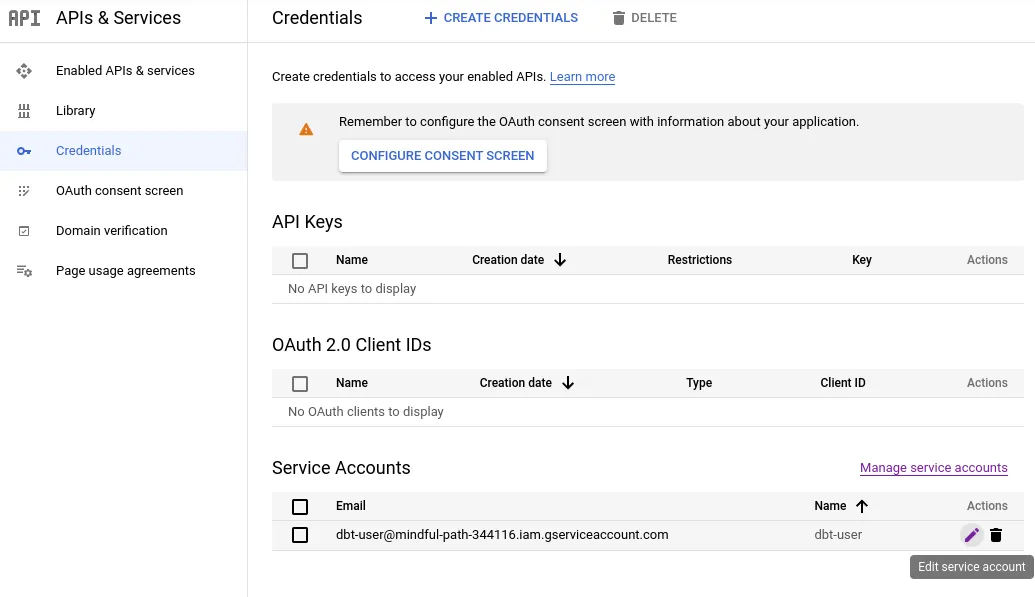Viewport: 1035px width, 597px height.
Task: Click the Page usage agreements icon
Action: (x=24, y=271)
